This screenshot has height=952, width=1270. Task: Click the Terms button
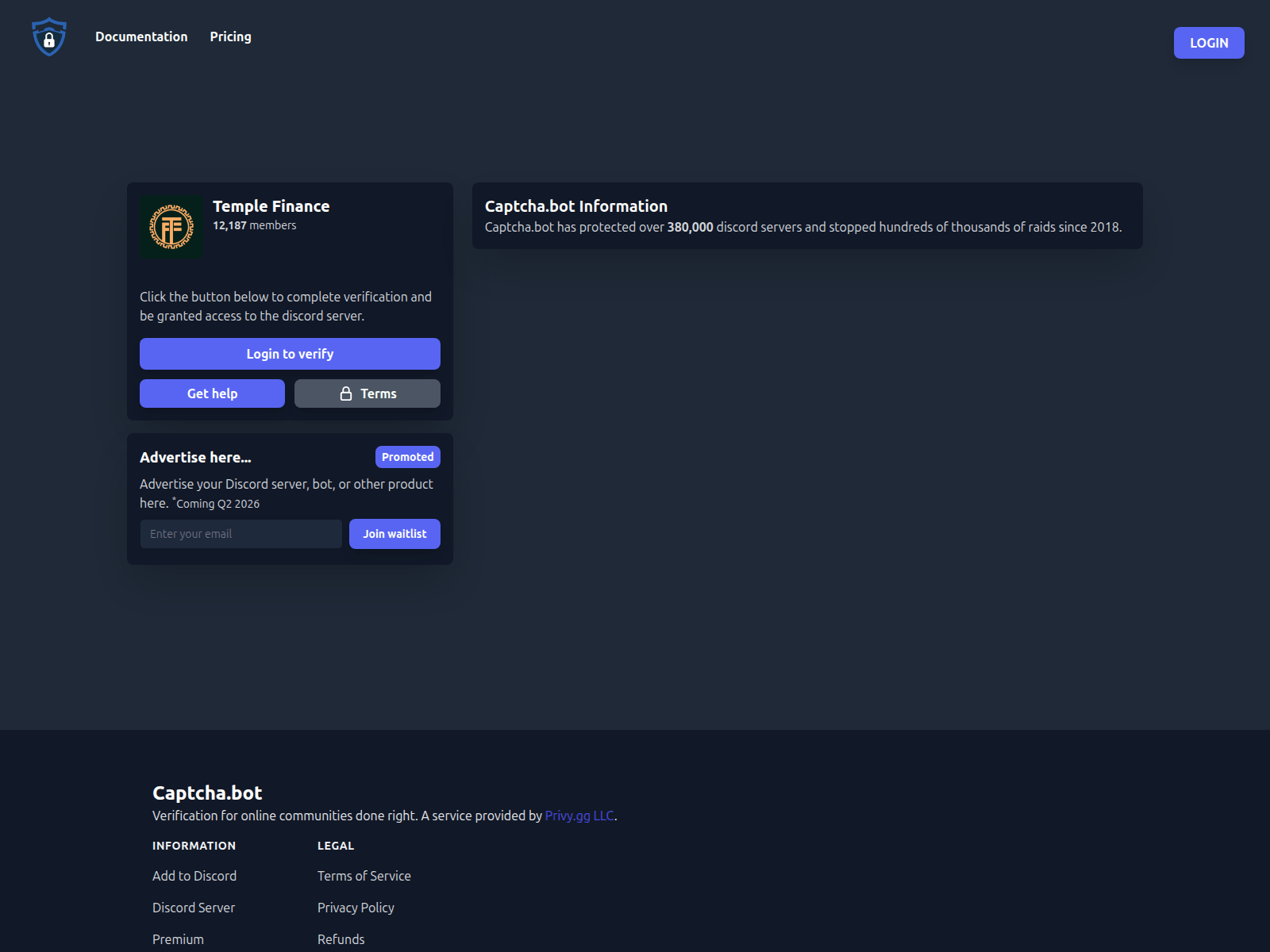[x=368, y=393]
